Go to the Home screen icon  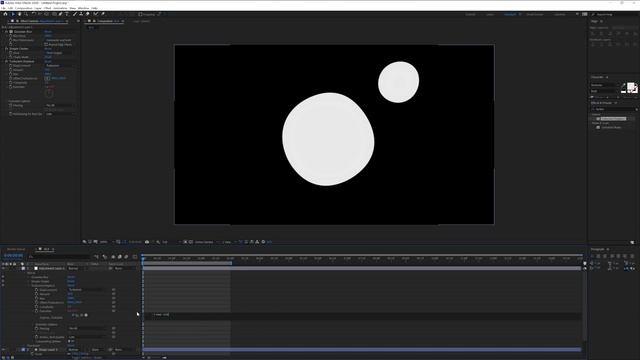click(5, 14)
